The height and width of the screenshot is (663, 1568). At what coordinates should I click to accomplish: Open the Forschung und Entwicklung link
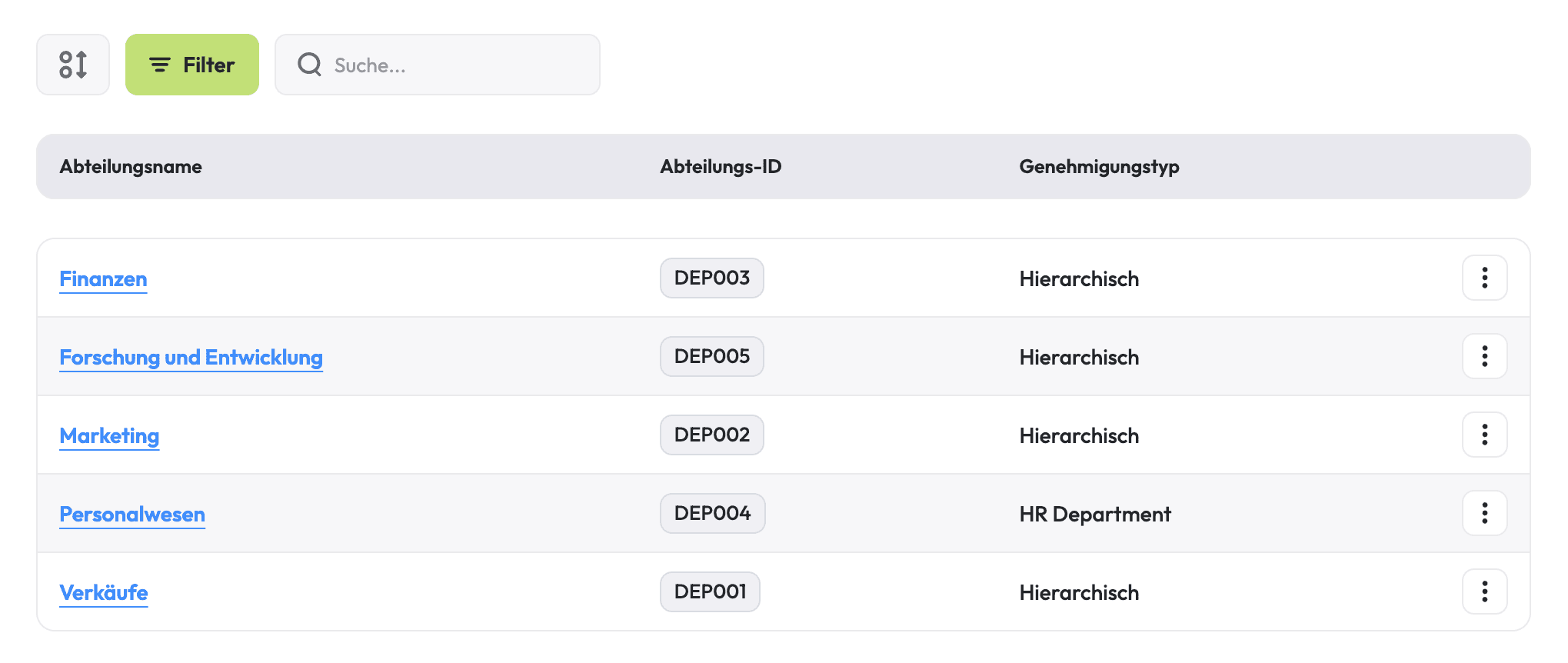point(190,357)
